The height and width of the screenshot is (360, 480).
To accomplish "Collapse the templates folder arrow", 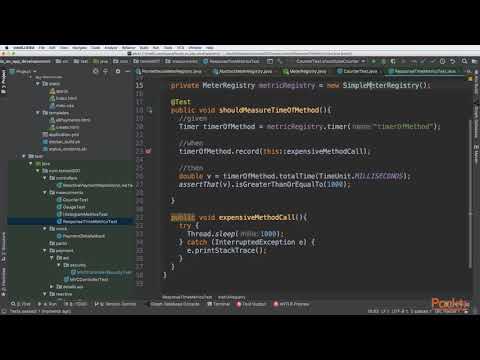I will click(38, 113).
